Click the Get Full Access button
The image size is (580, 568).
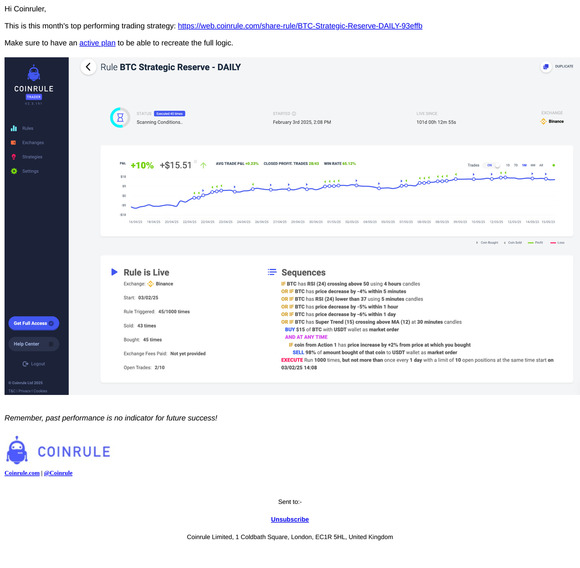[34, 323]
